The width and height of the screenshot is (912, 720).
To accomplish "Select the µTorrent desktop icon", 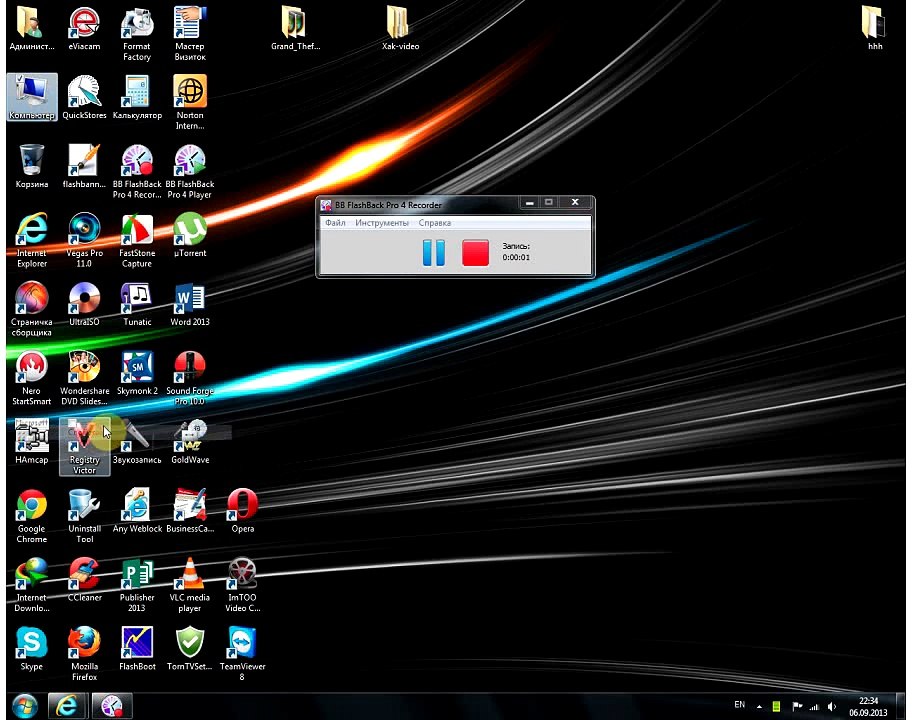I will [190, 236].
